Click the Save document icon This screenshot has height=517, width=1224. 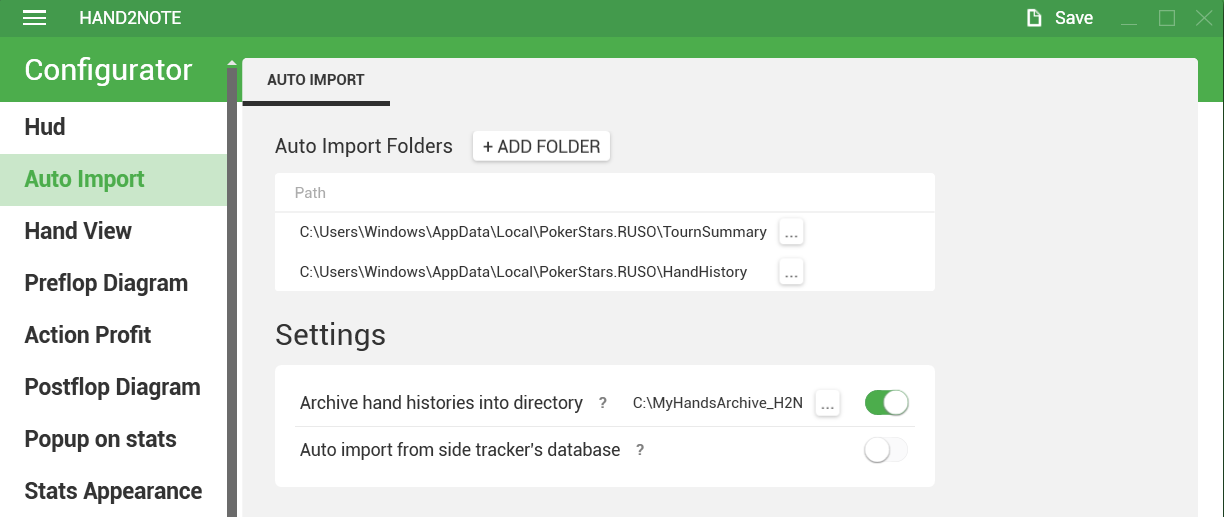tap(1033, 18)
